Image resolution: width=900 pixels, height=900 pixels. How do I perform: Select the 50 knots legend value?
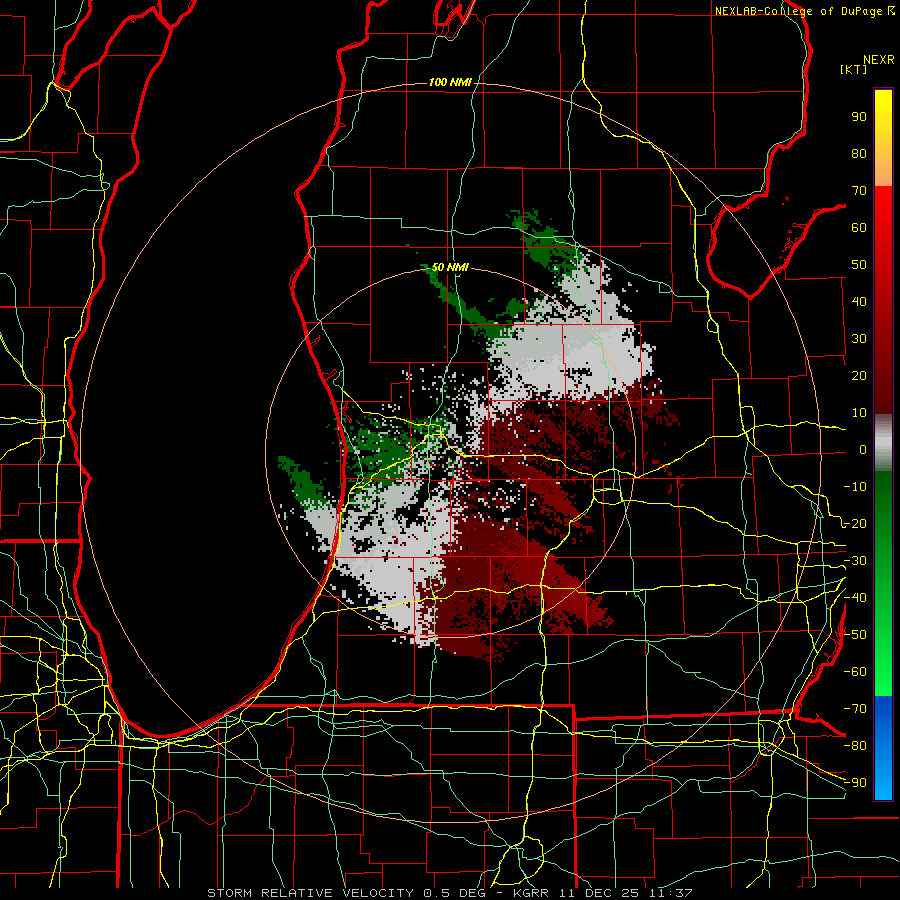tap(859, 265)
